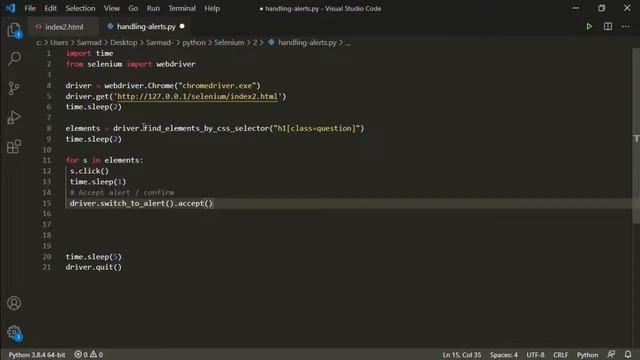This screenshot has width=640, height=360.
Task: Open the File menu
Action: tap(30, 8)
